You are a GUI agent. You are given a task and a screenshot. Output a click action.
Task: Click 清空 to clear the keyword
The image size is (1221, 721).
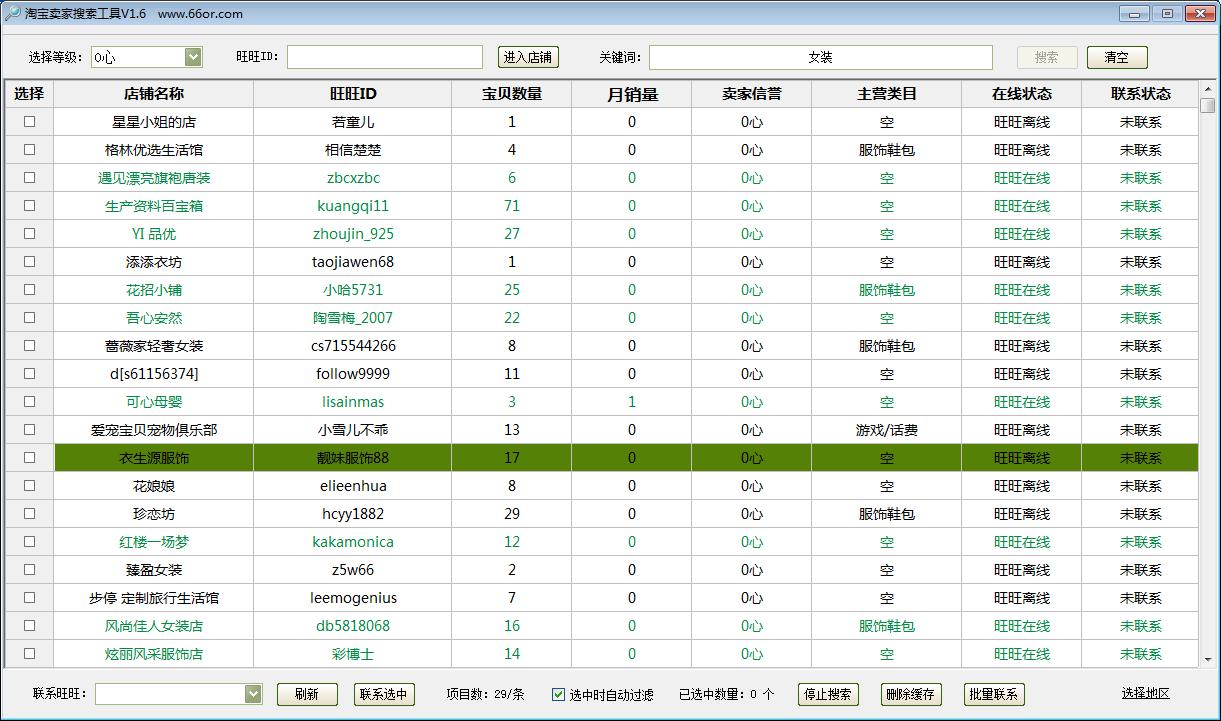click(x=1116, y=57)
